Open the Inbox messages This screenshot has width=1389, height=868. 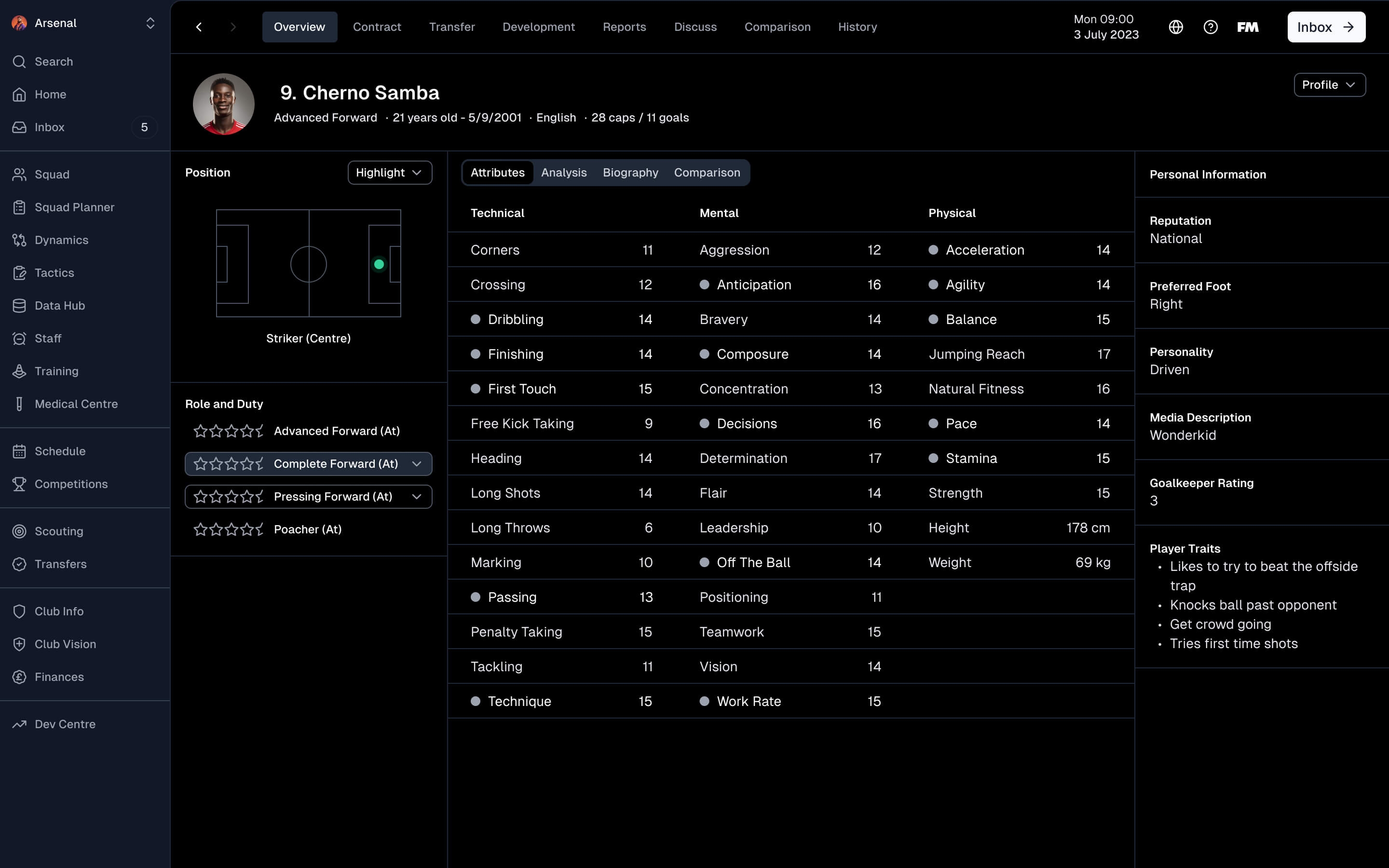1326,26
